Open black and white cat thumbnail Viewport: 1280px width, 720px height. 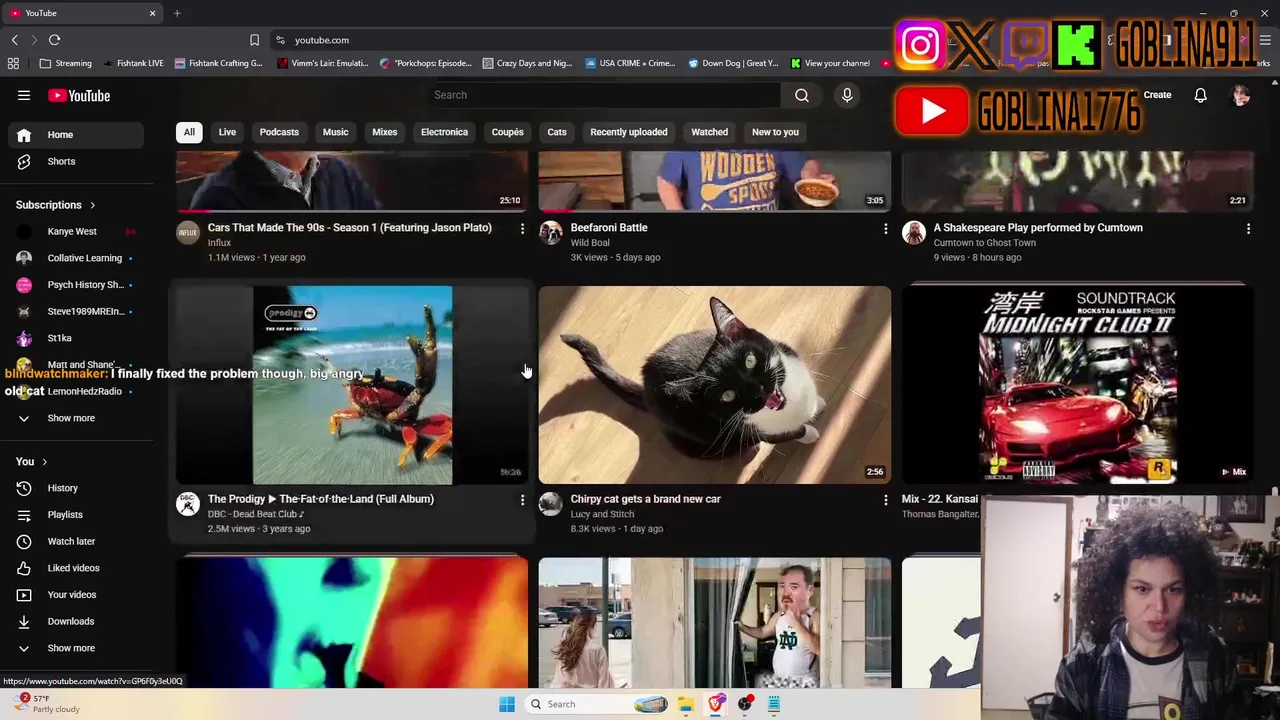pyautogui.click(x=714, y=385)
